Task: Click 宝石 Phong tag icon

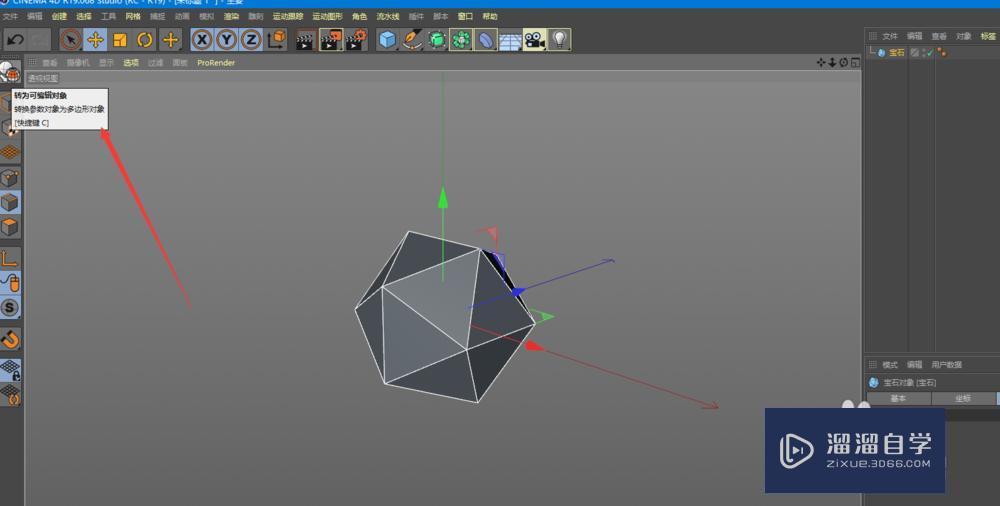Action: (942, 53)
